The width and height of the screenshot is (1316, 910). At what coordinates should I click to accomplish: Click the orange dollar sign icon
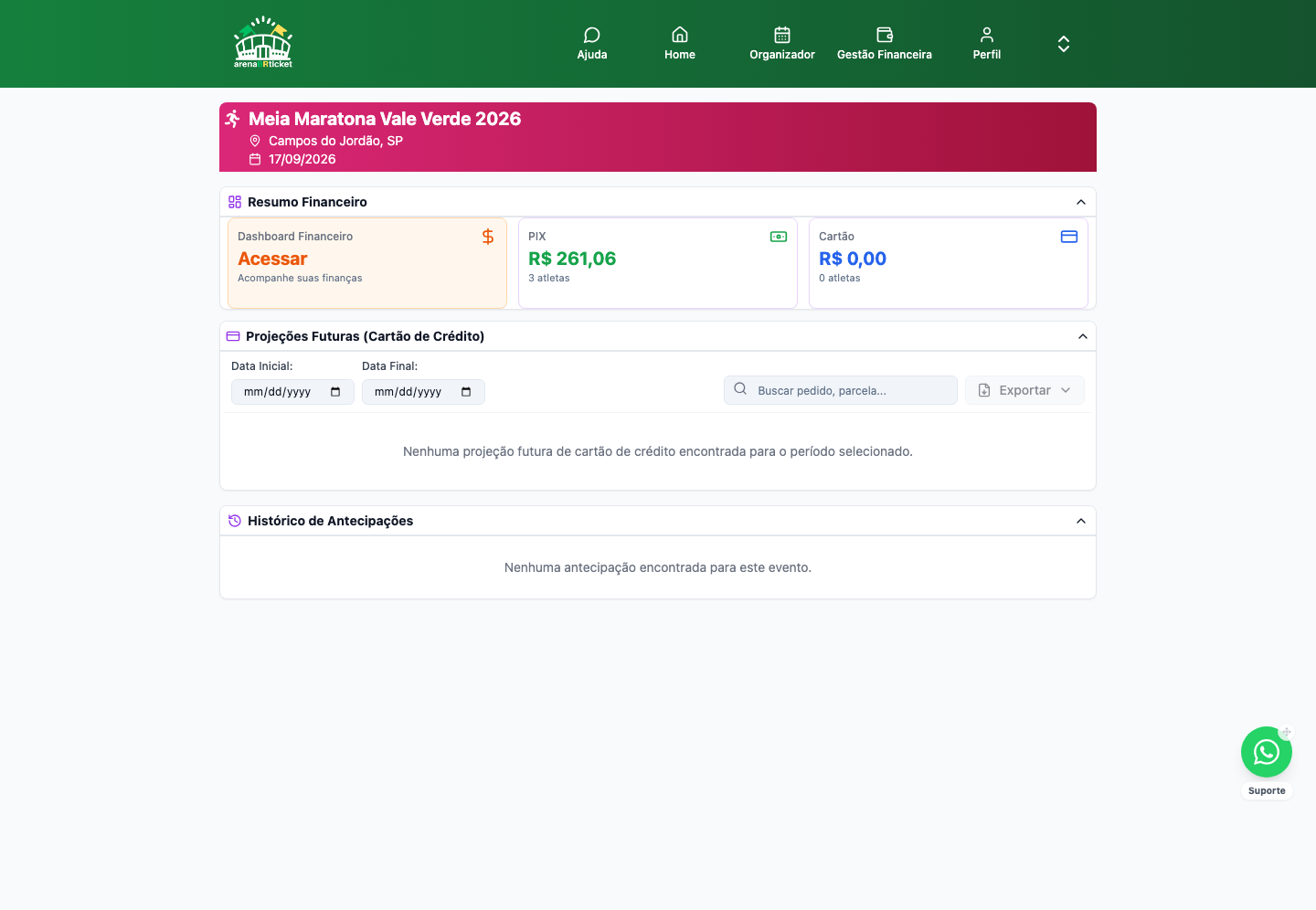point(488,237)
